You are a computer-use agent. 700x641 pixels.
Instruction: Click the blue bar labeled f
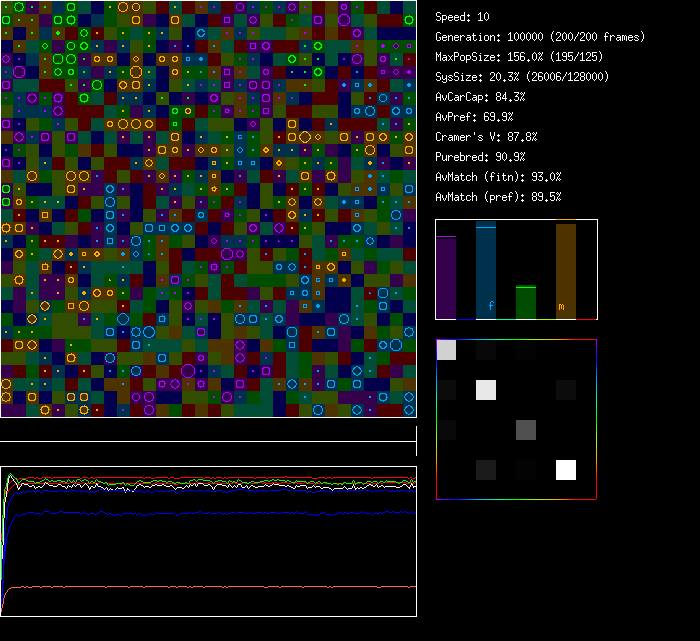[x=486, y=272]
